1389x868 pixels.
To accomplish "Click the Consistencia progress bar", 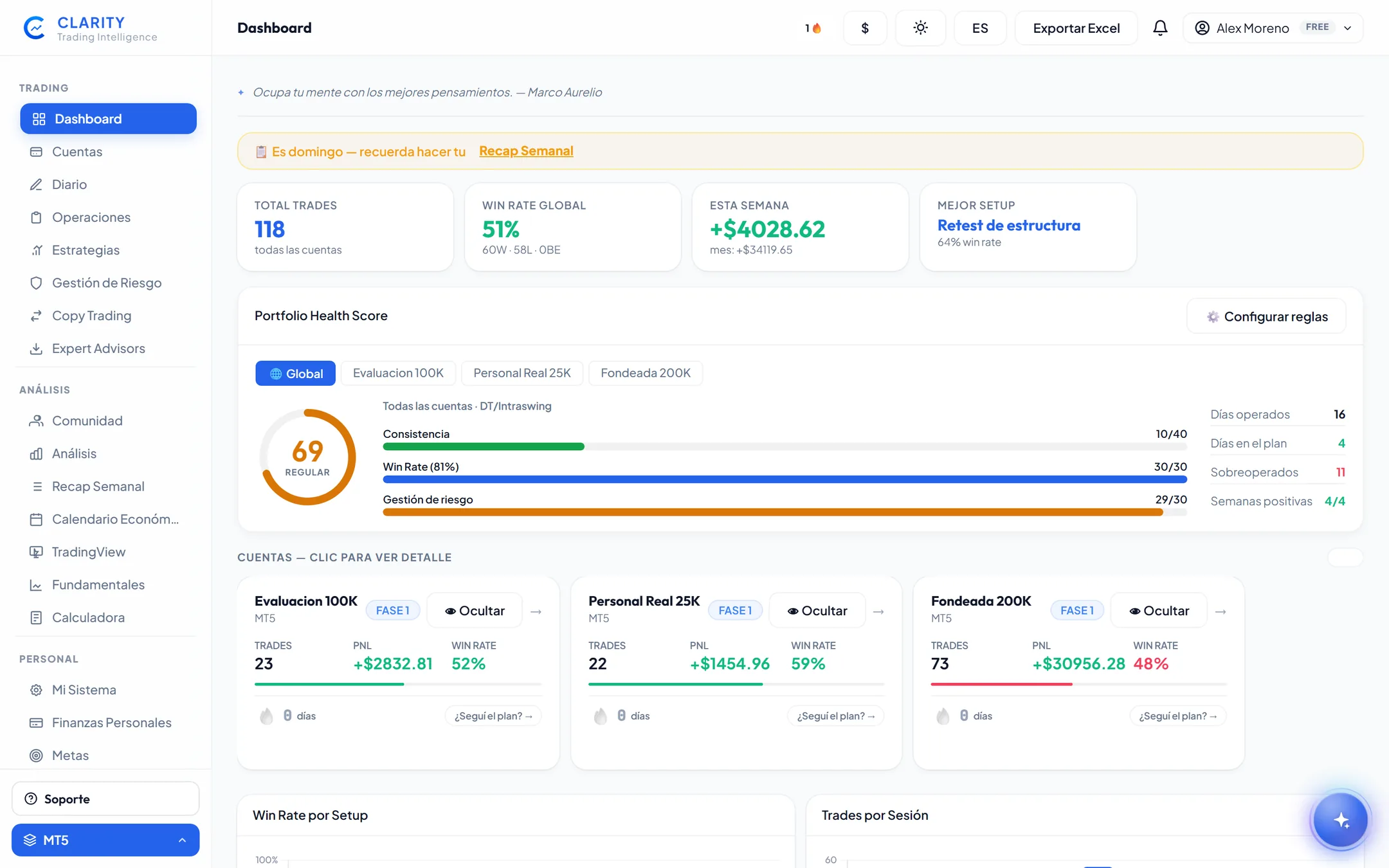I will pos(785,446).
